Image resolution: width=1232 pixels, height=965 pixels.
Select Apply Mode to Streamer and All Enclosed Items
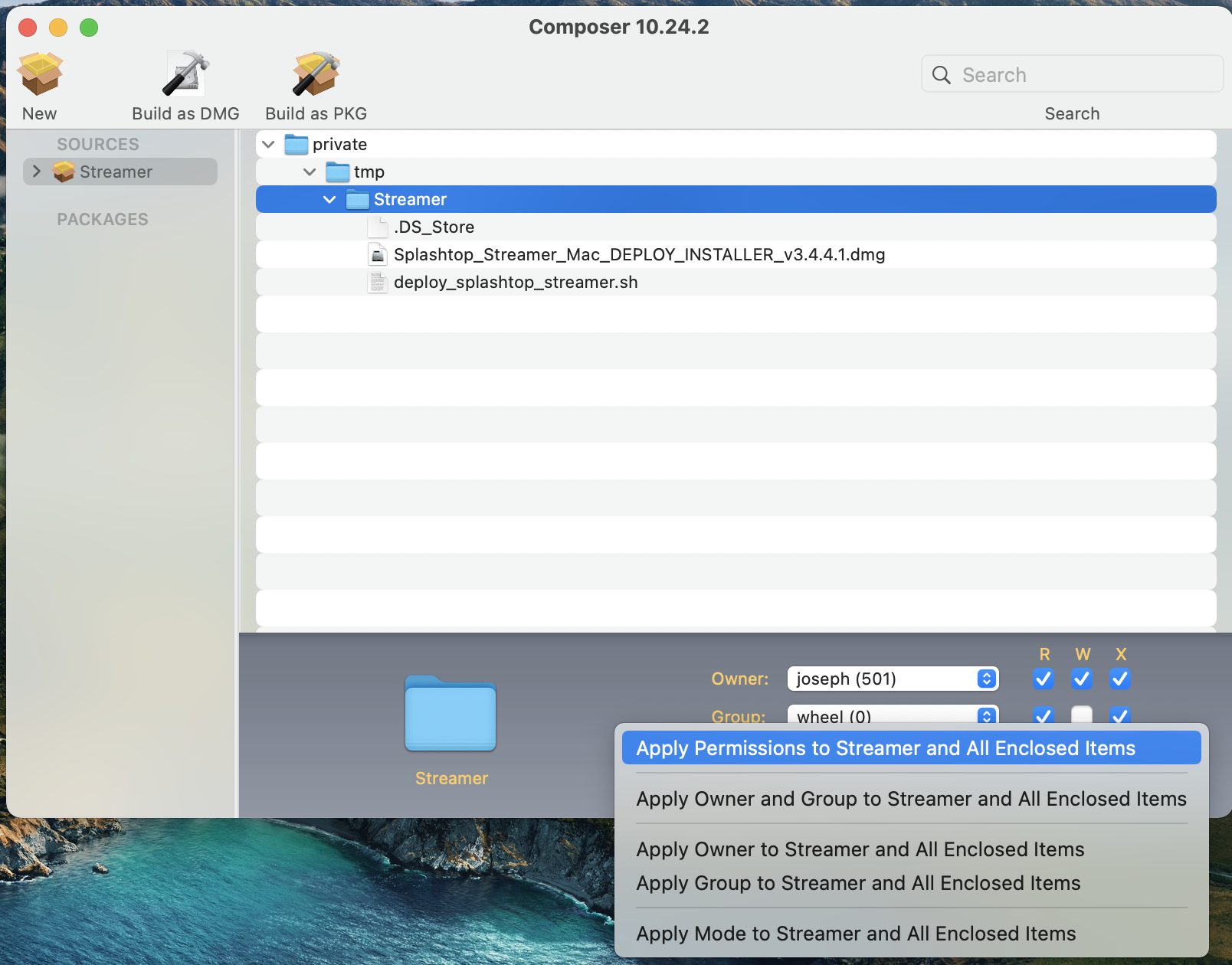856,933
